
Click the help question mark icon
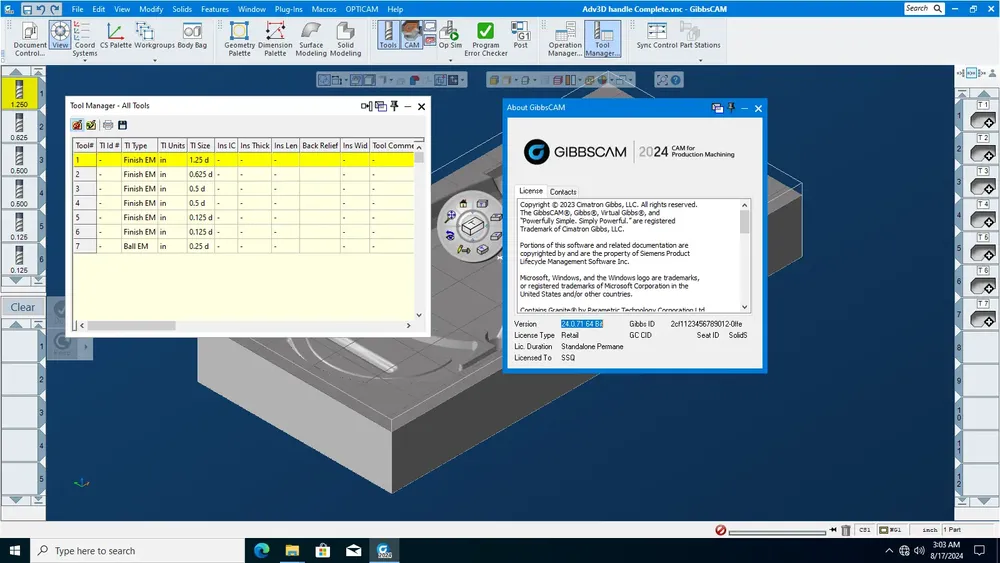675,80
